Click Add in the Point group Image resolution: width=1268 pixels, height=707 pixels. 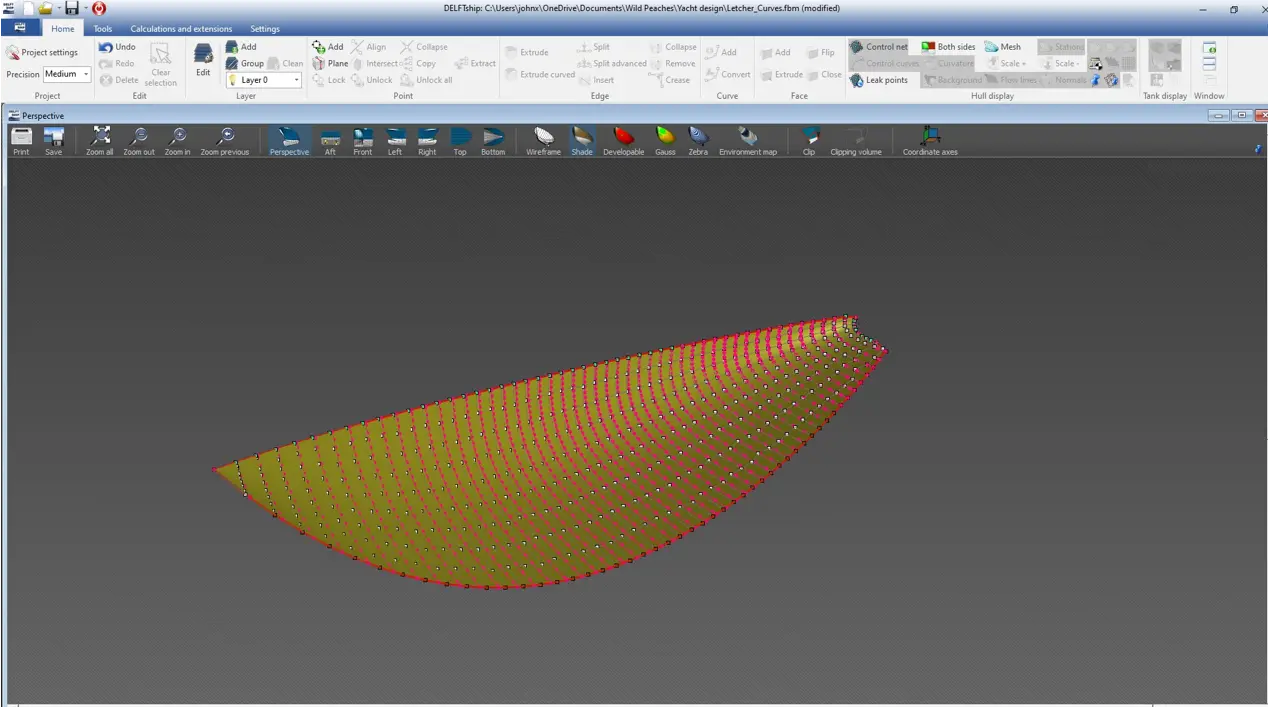click(x=327, y=47)
